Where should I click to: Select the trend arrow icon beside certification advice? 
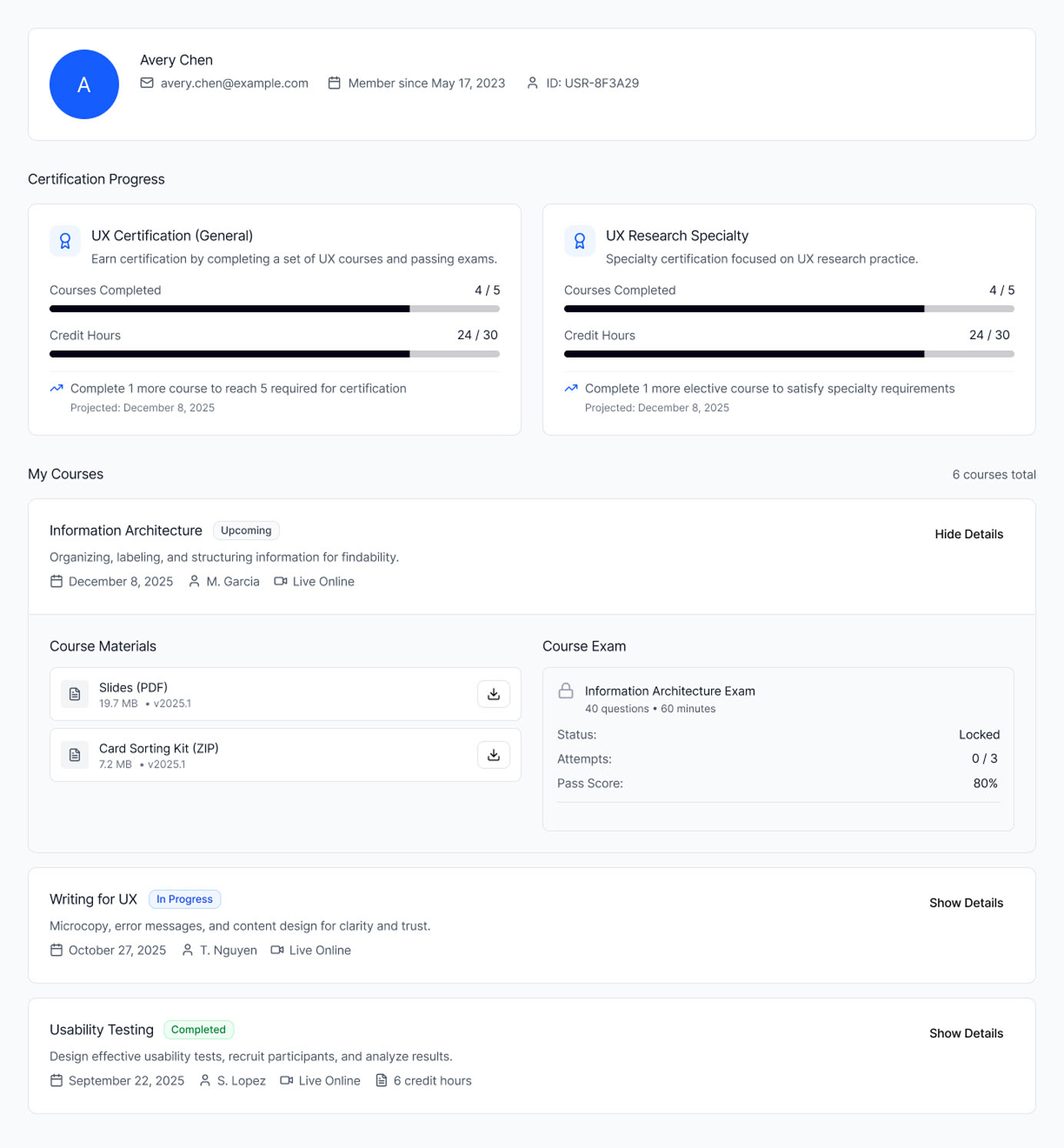[x=56, y=388]
